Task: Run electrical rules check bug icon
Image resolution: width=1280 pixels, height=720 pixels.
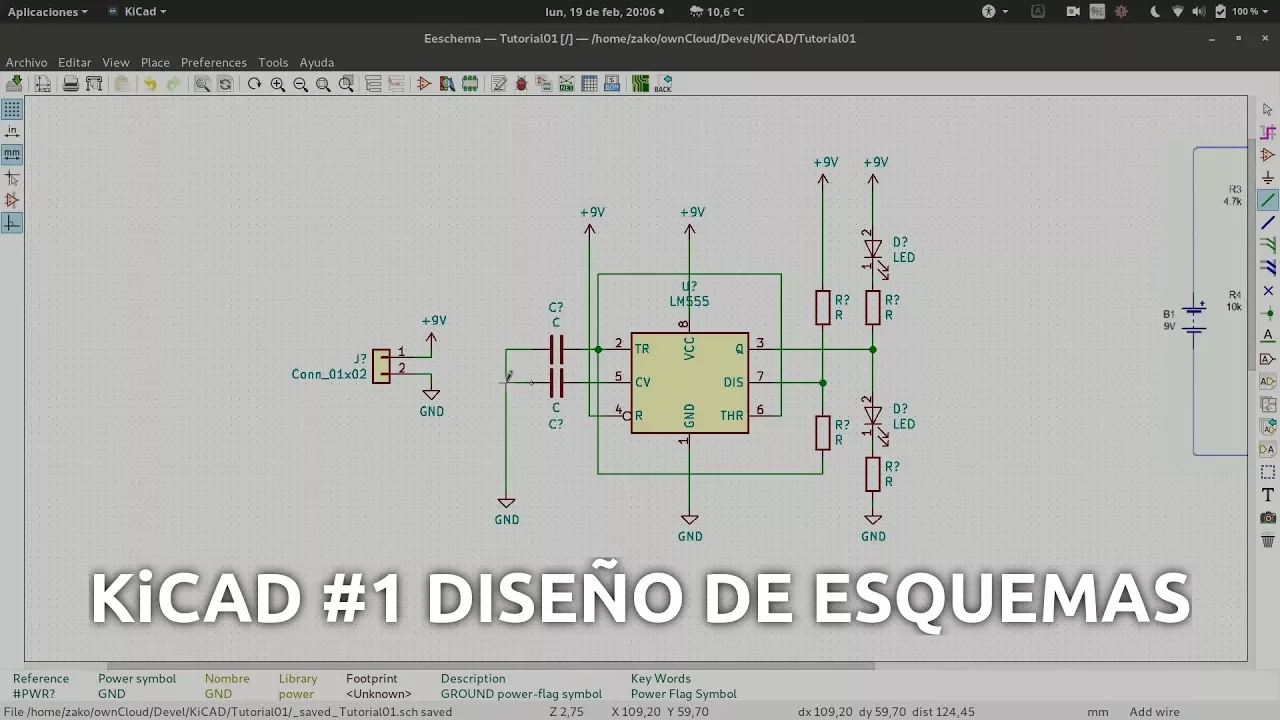Action: pyautogui.click(x=521, y=84)
